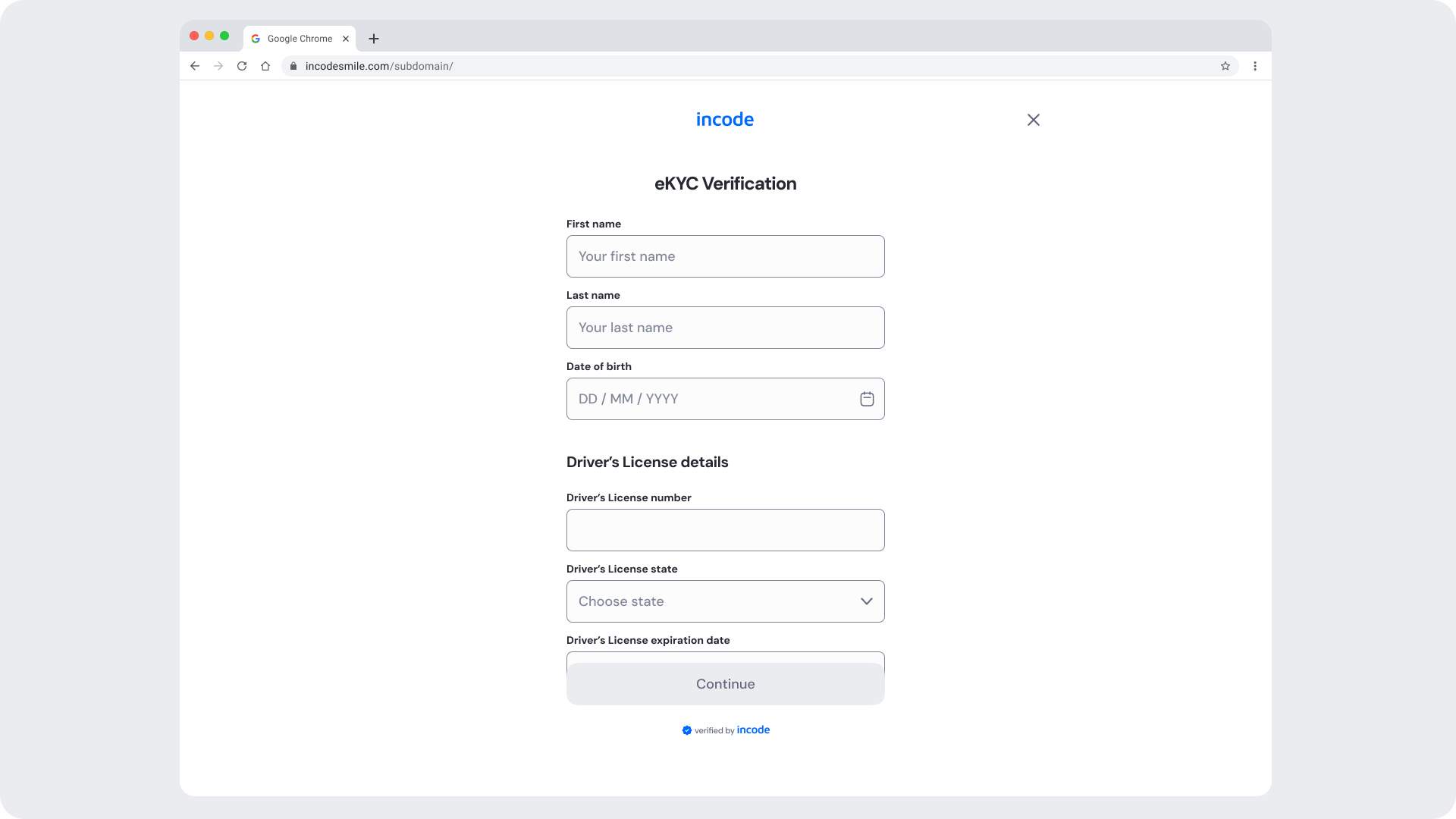Click the Driver's License number field

[x=725, y=530]
